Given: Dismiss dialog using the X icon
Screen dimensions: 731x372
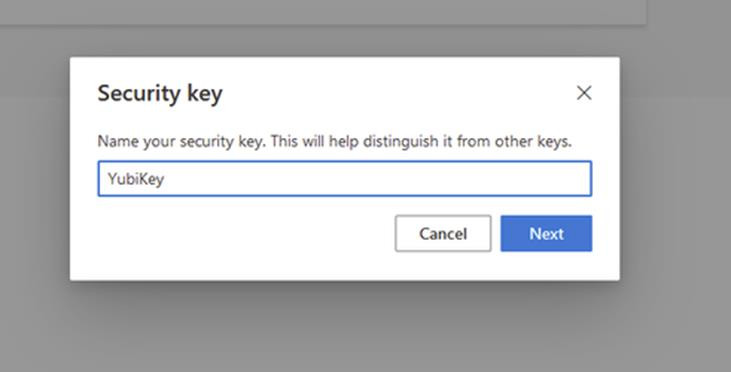Looking at the screenshot, I should click(x=584, y=93).
